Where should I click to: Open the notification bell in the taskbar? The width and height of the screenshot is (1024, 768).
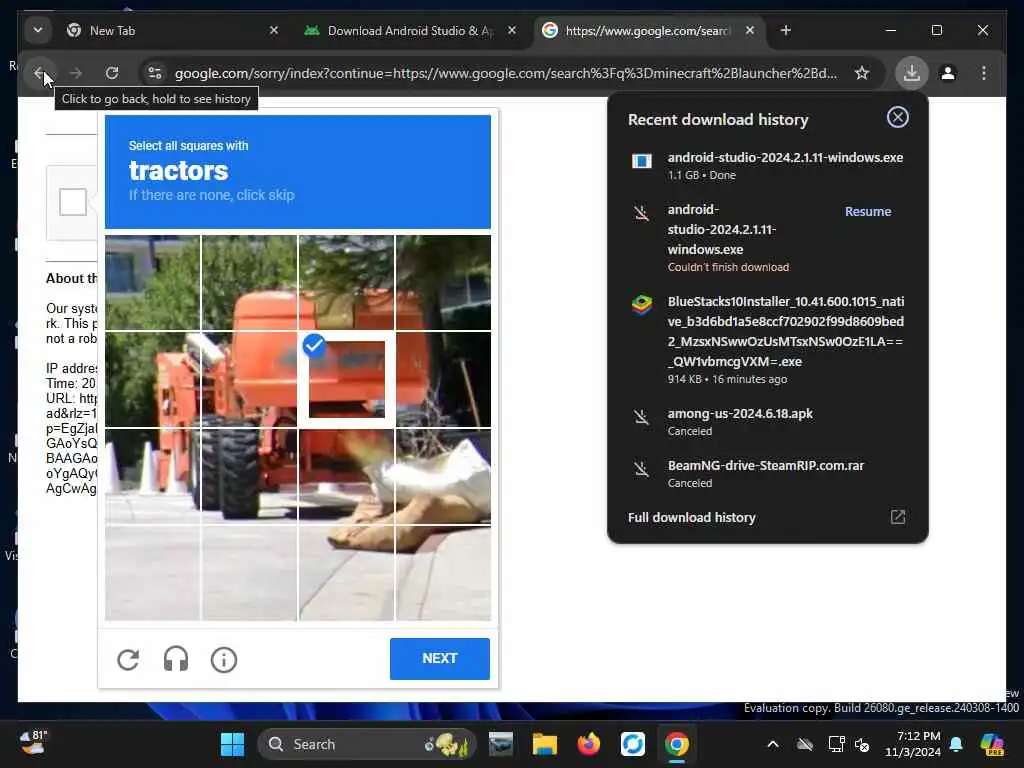(956, 744)
